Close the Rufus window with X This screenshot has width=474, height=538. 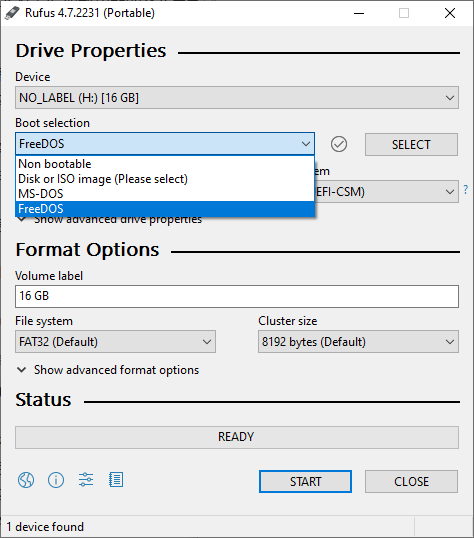[450, 13]
